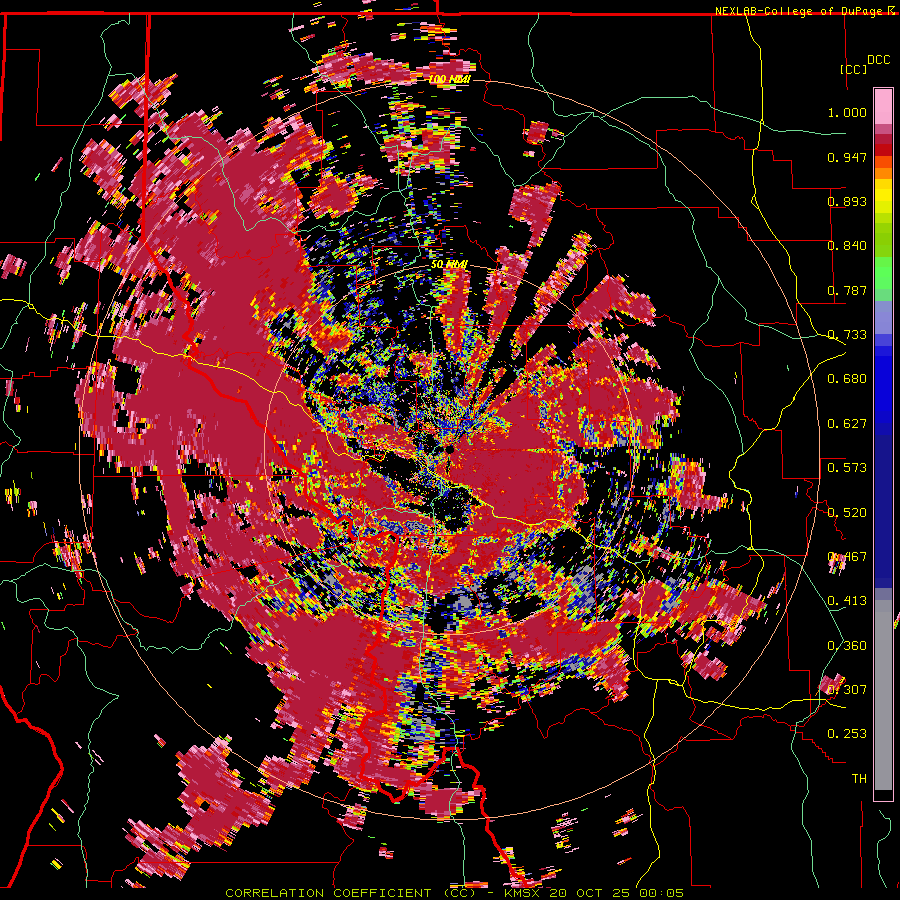Click the TH label at the bottom of the scale
The height and width of the screenshot is (900, 900).
[859, 779]
